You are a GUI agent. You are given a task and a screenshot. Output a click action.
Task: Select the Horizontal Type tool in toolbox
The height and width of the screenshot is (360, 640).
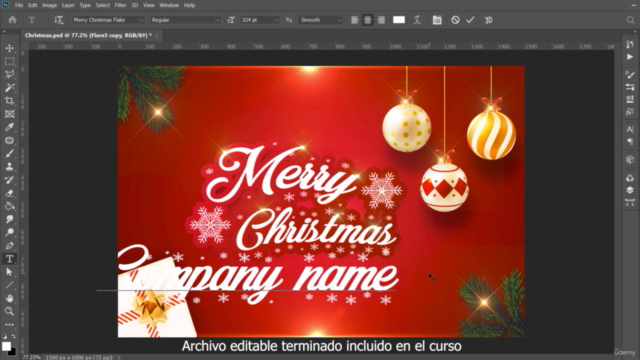coord(9,259)
